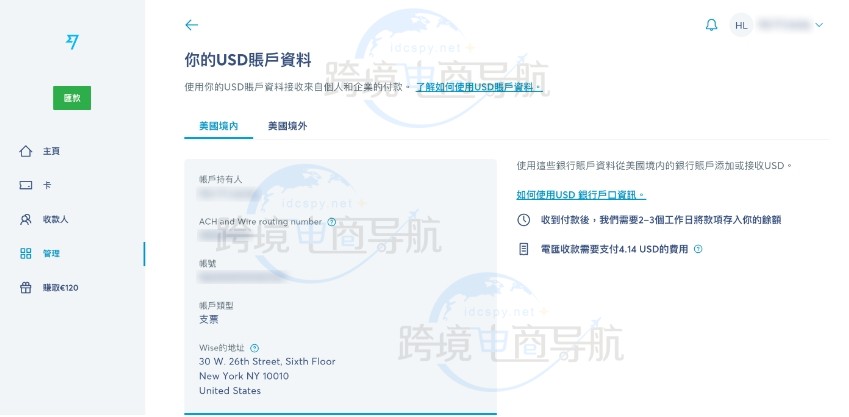The height and width of the screenshot is (417, 849).
Task: Open 主頁 in the sidebar
Action: [x=51, y=151]
